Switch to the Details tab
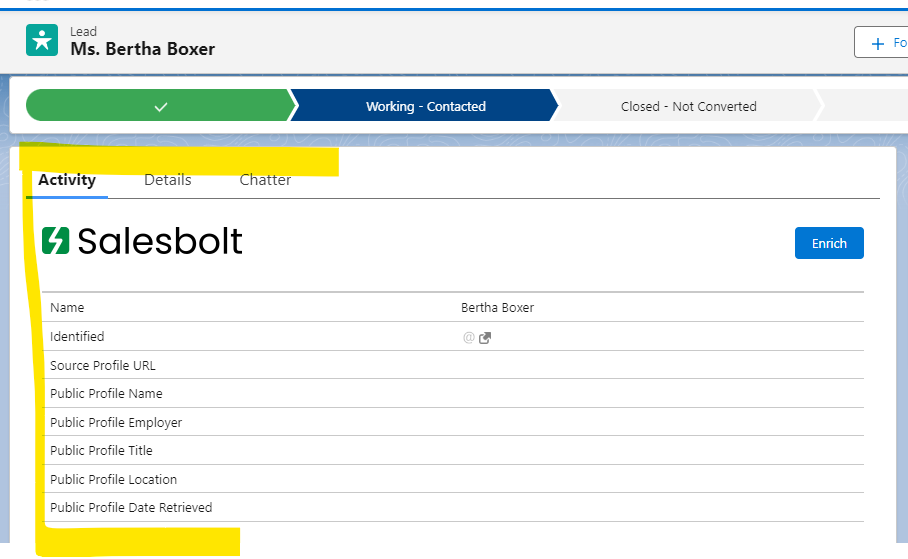Image resolution: width=908 pixels, height=559 pixels. (x=167, y=180)
